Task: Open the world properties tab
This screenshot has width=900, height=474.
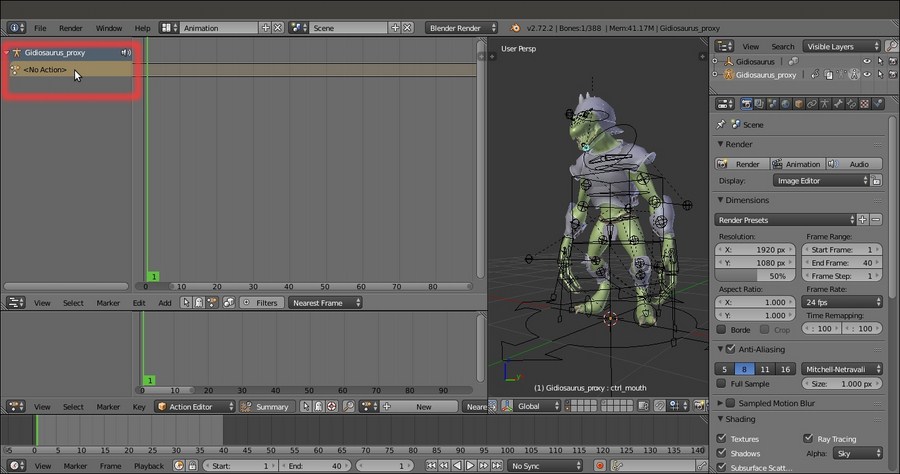Action: click(786, 104)
